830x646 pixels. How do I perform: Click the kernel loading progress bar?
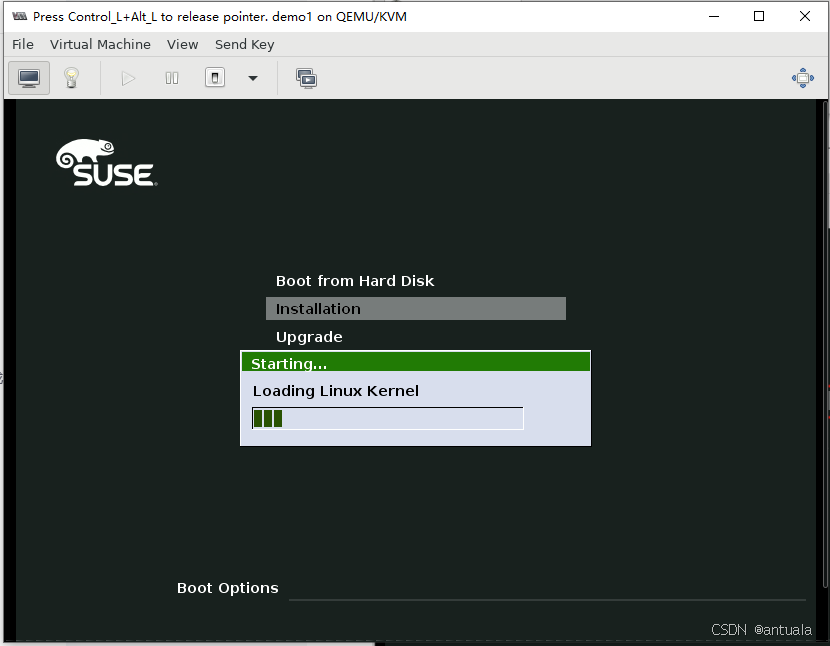pyautogui.click(x=387, y=418)
